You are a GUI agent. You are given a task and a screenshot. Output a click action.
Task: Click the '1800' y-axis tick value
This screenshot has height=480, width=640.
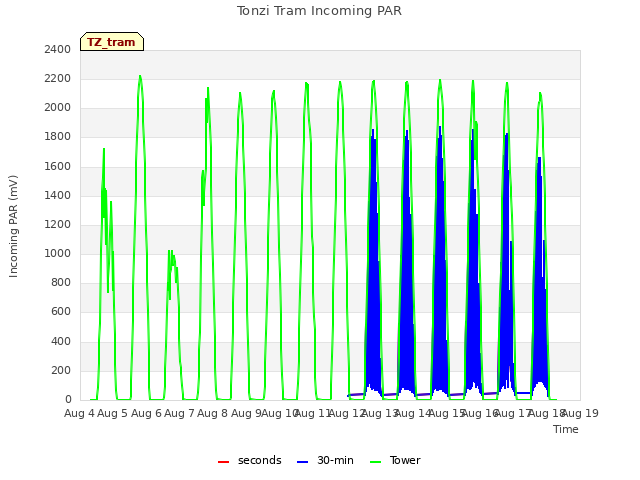pos(58,136)
